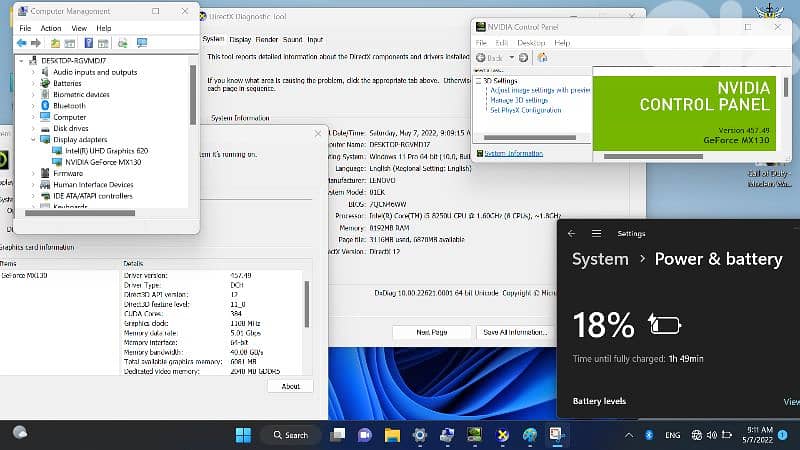Switch to the Sound tab in DirectX tool
The image size is (800, 450).
coord(292,39)
